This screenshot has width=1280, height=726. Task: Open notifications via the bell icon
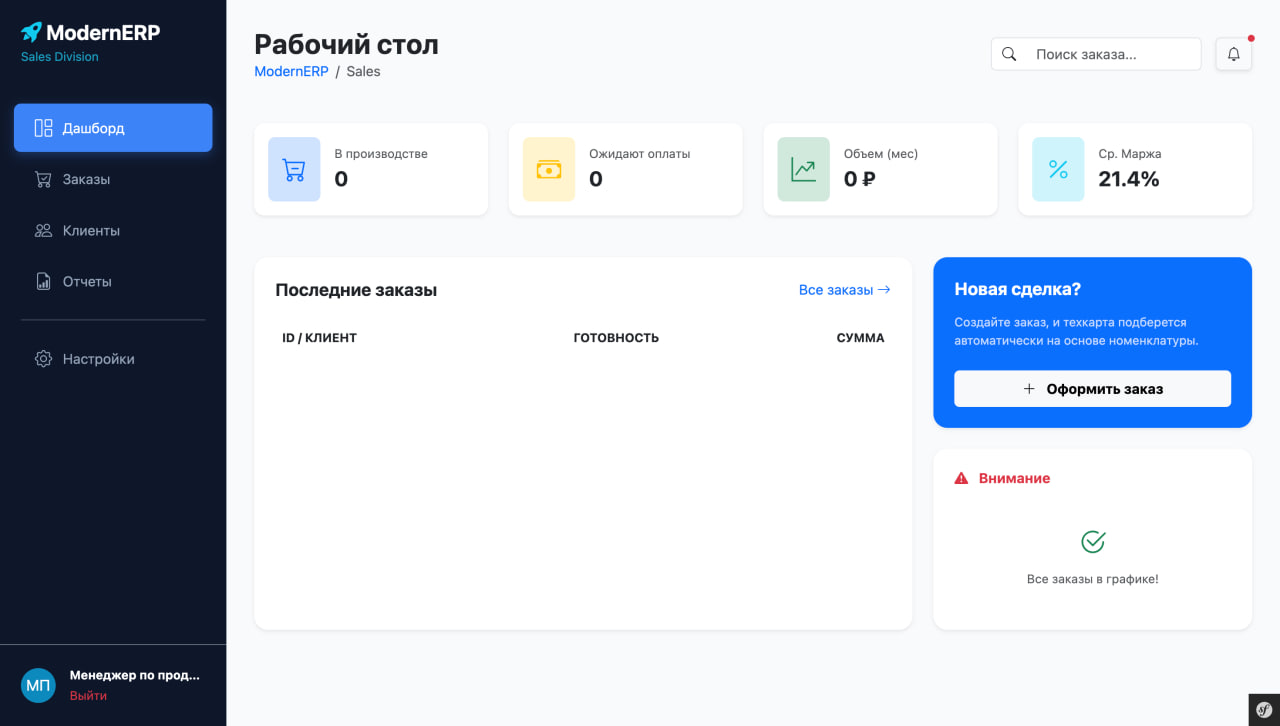pyautogui.click(x=1233, y=53)
